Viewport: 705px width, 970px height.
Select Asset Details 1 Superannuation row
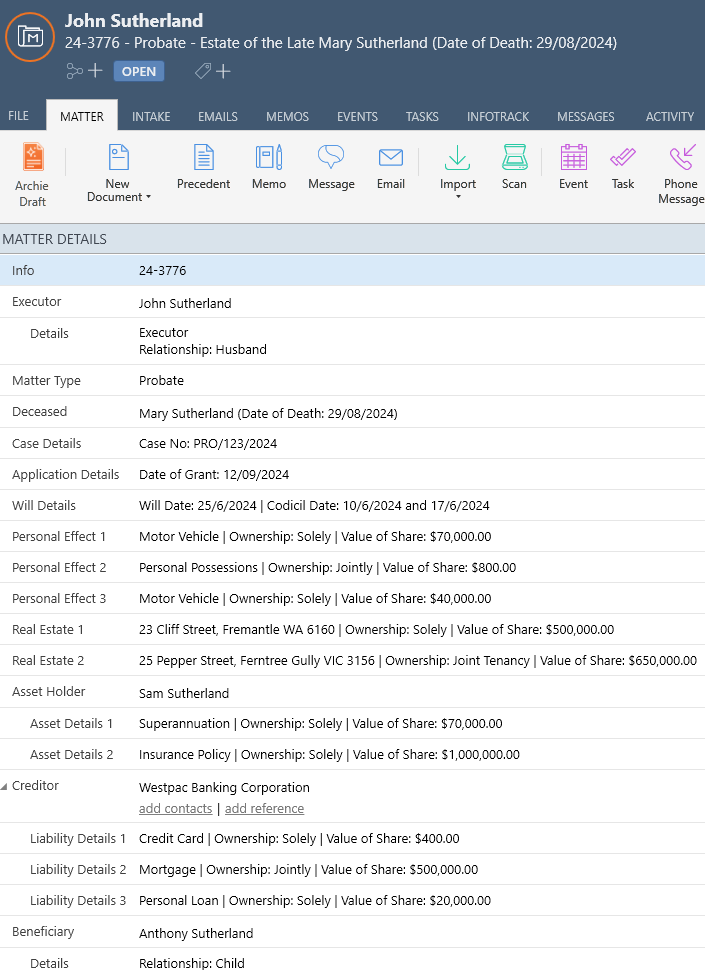point(352,723)
